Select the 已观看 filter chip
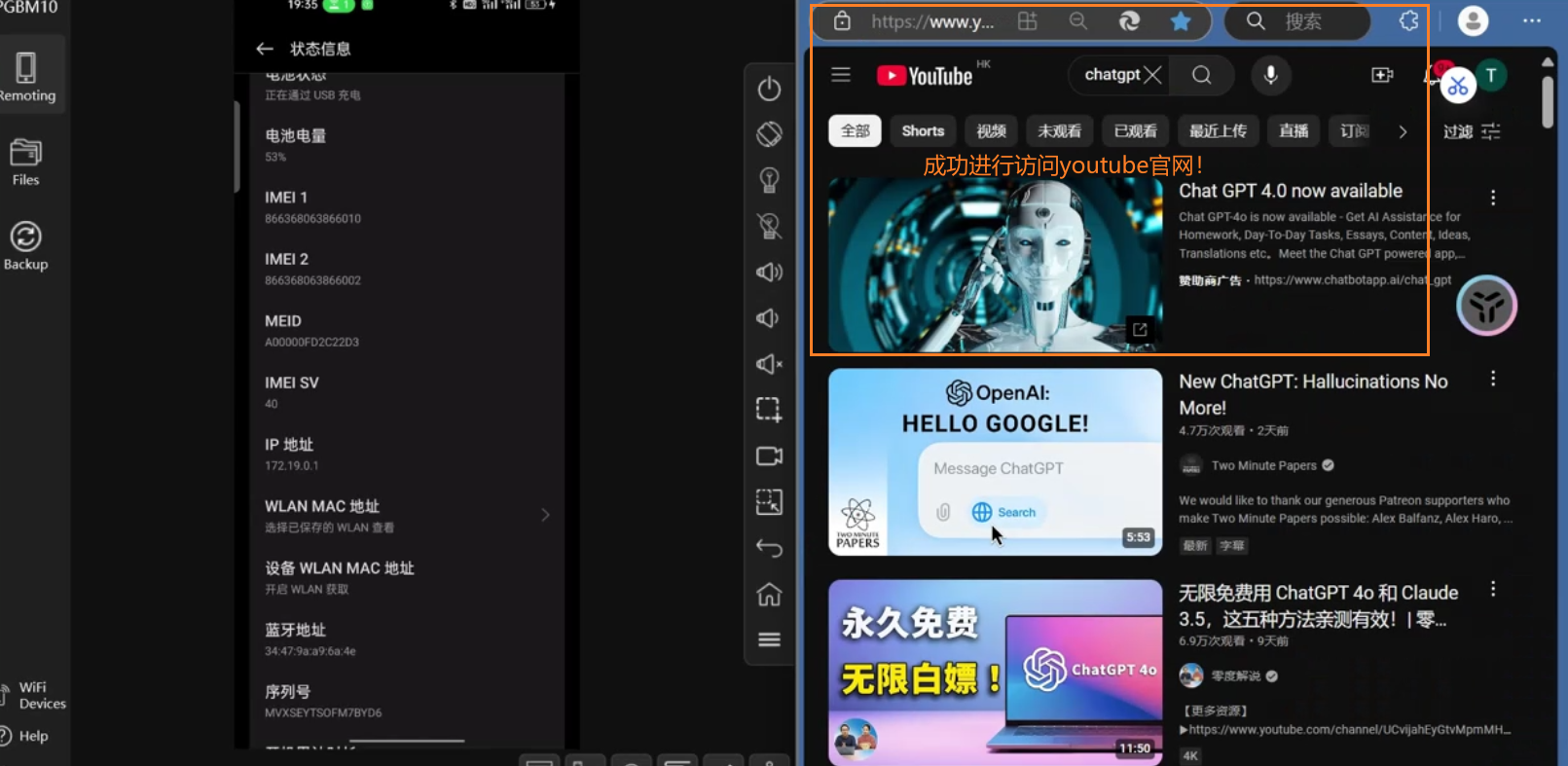Image resolution: width=1568 pixels, height=766 pixels. (x=1135, y=130)
